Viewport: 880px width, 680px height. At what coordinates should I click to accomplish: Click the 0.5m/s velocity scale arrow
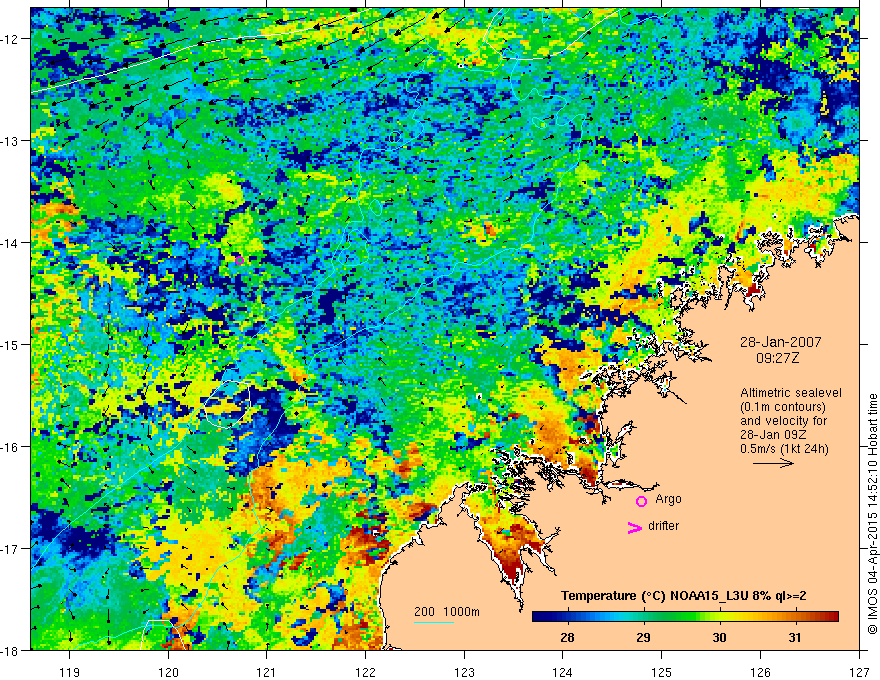(x=773, y=463)
